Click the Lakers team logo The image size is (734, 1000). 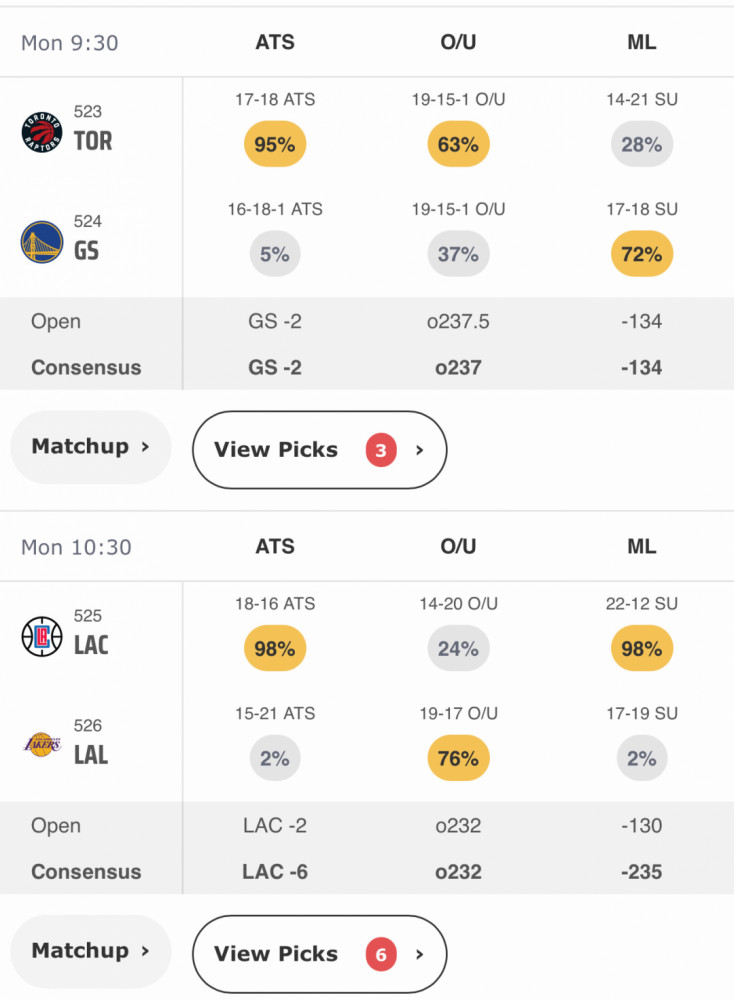click(42, 744)
